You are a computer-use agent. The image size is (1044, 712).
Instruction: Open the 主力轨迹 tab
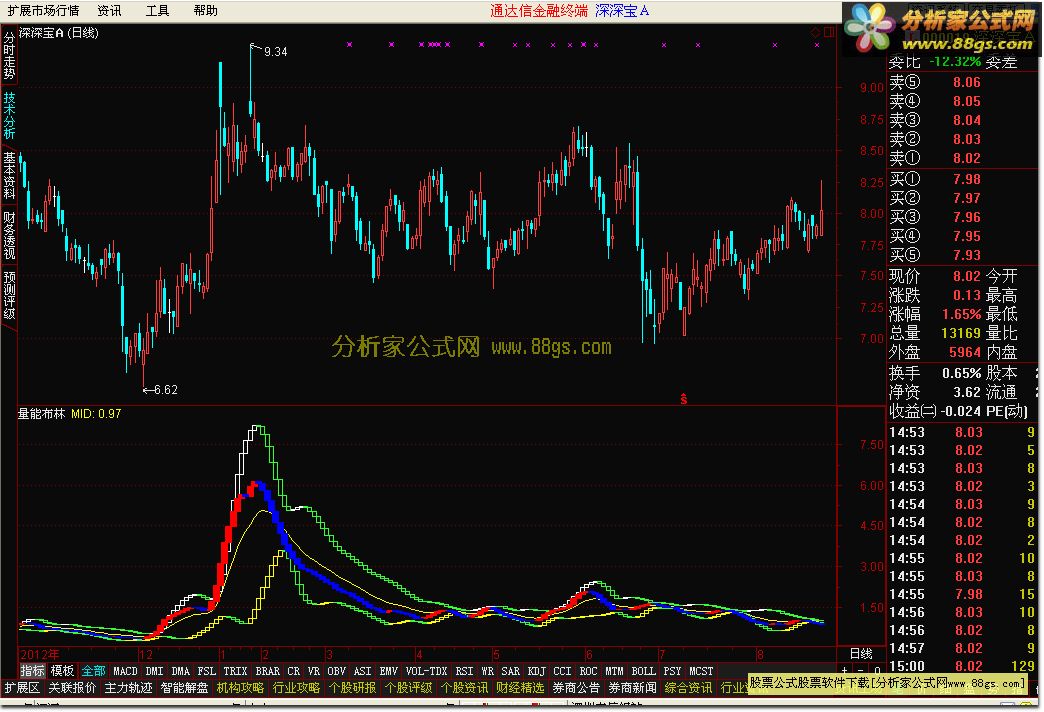(x=129, y=687)
